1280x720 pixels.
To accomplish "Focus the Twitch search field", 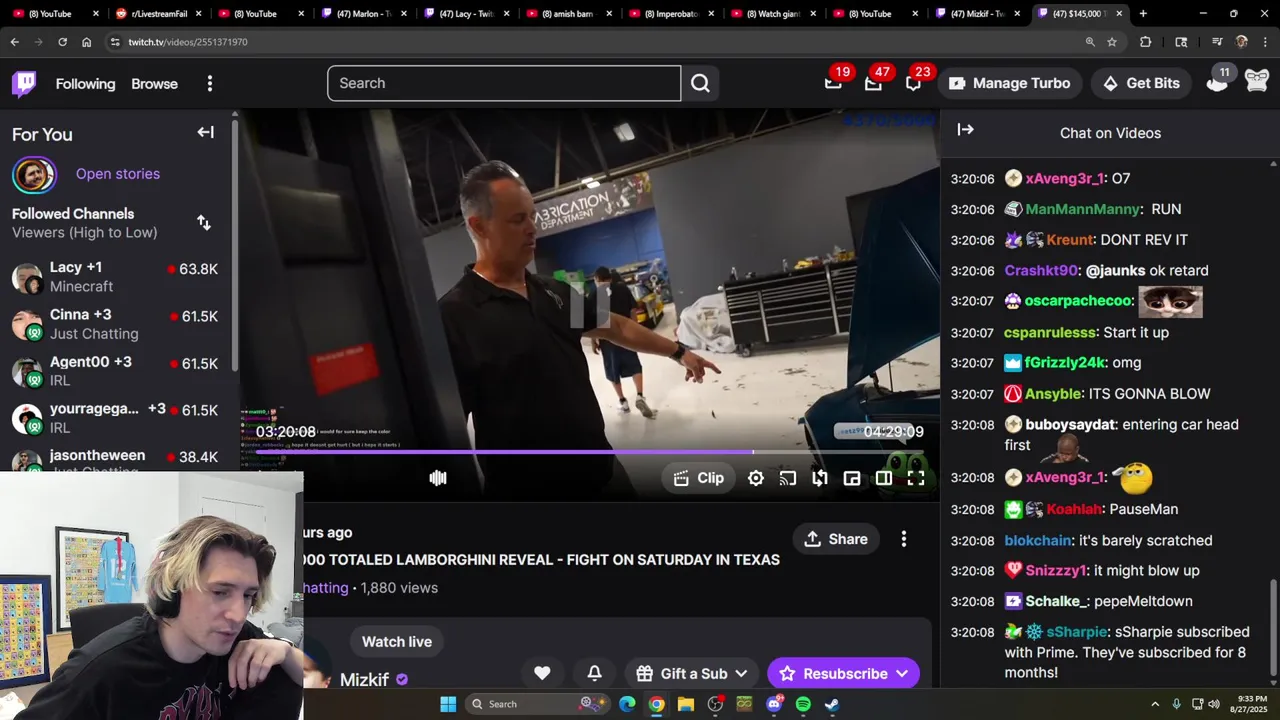I will 504,83.
